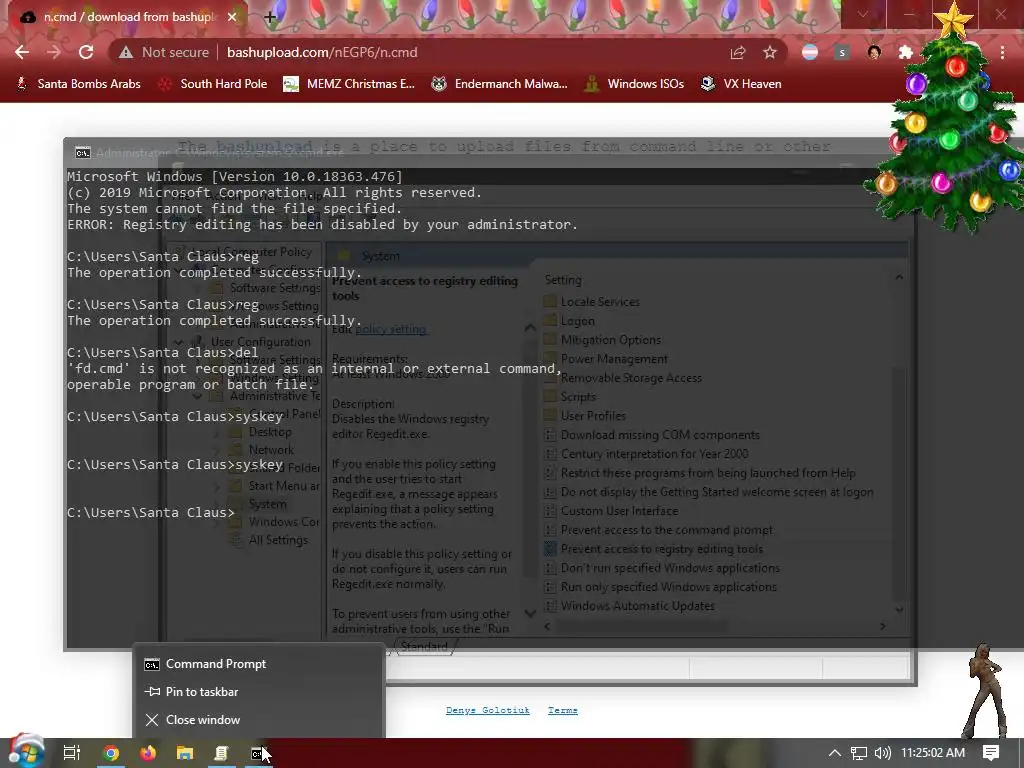Switch to Chrome from the taskbar

[x=111, y=753]
